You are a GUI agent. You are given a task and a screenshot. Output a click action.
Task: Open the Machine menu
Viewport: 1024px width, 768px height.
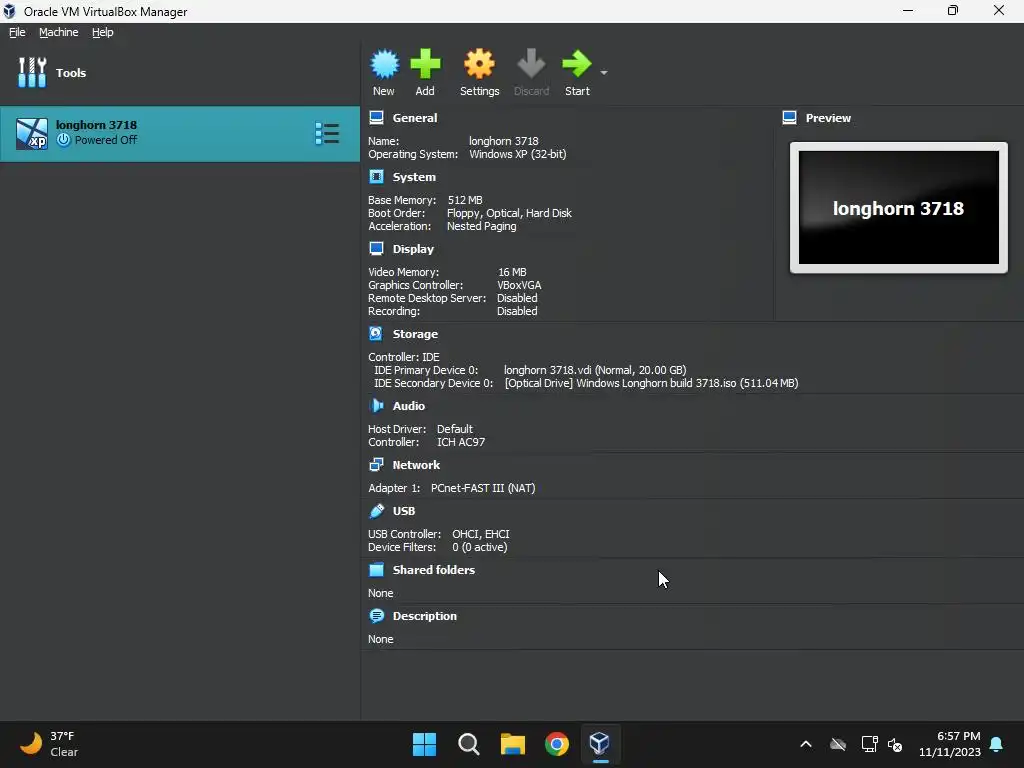59,32
